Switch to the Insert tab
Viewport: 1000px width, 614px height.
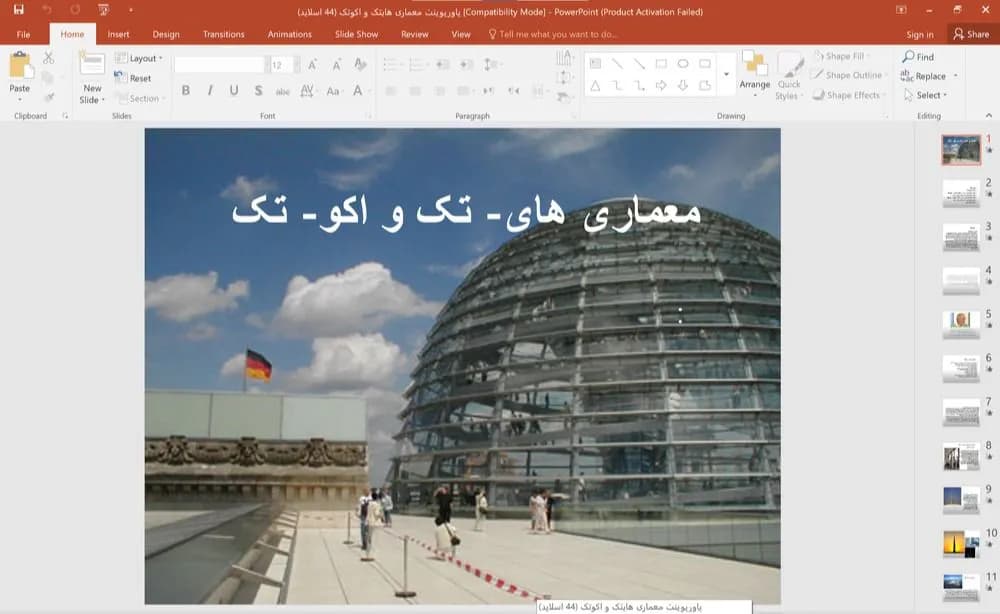tap(118, 34)
